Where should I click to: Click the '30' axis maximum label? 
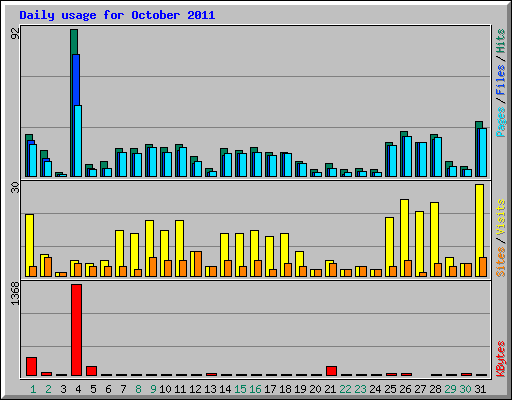(x=15, y=188)
